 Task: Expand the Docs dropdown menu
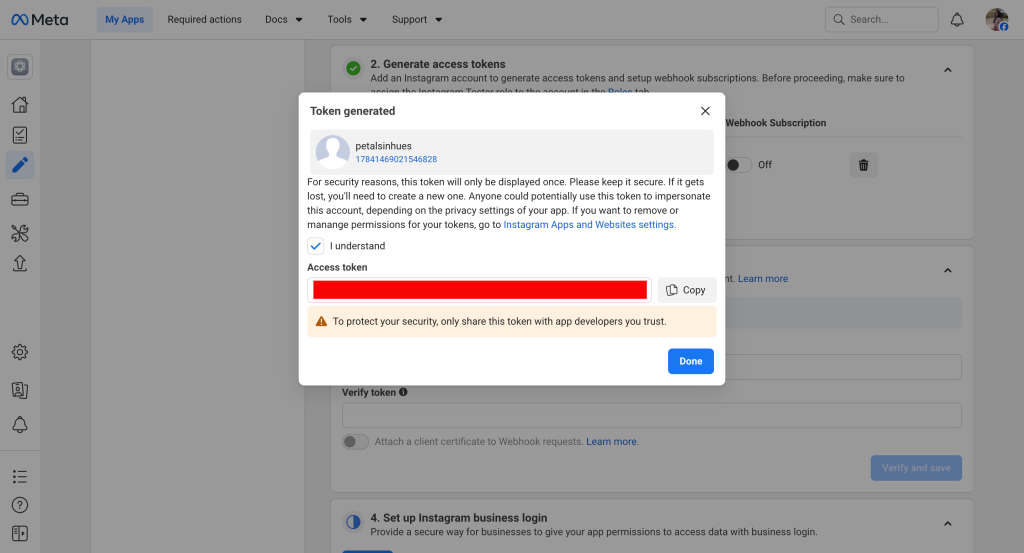pos(284,20)
